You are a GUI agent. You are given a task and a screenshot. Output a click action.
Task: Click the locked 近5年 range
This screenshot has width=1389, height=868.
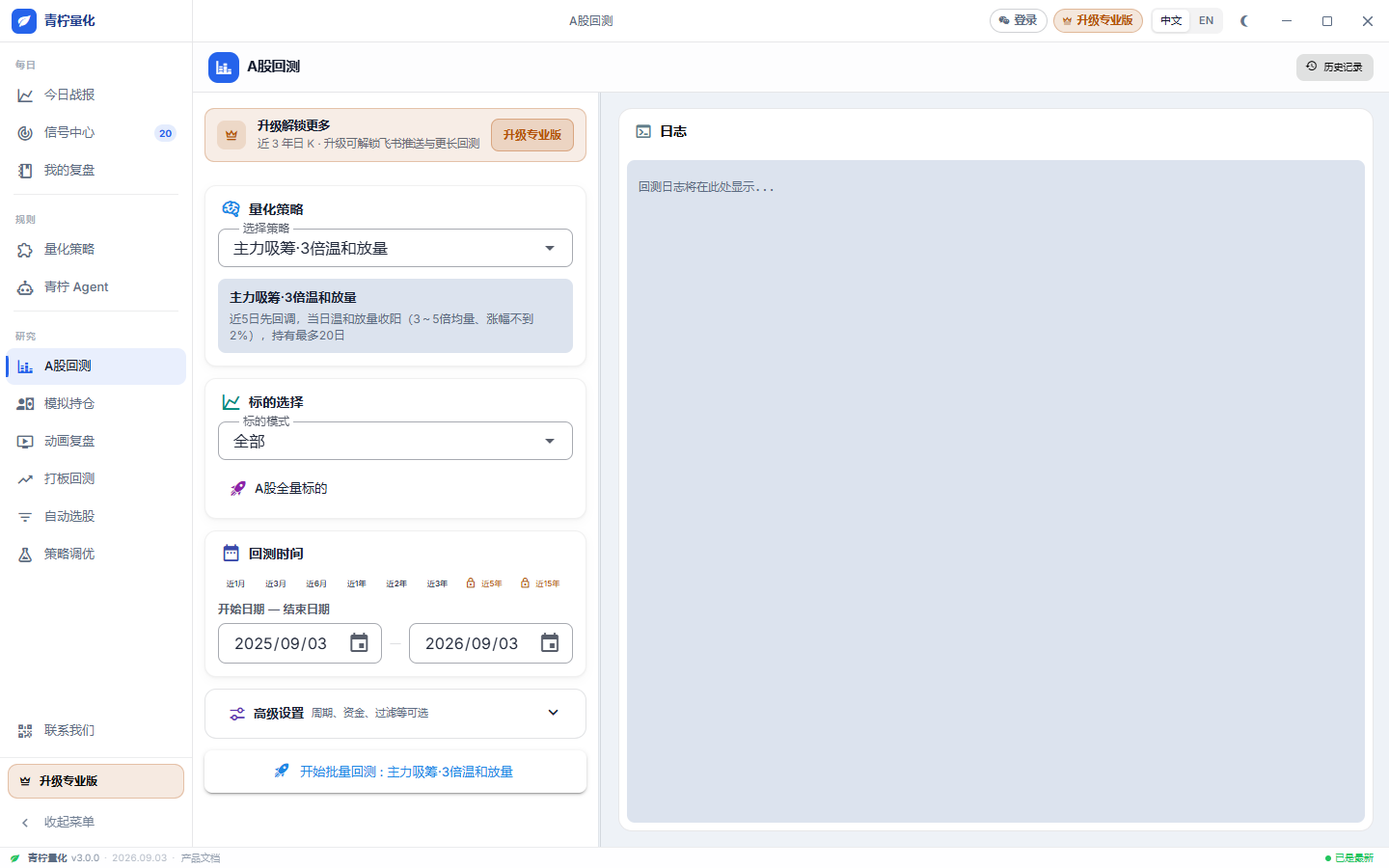tap(484, 583)
